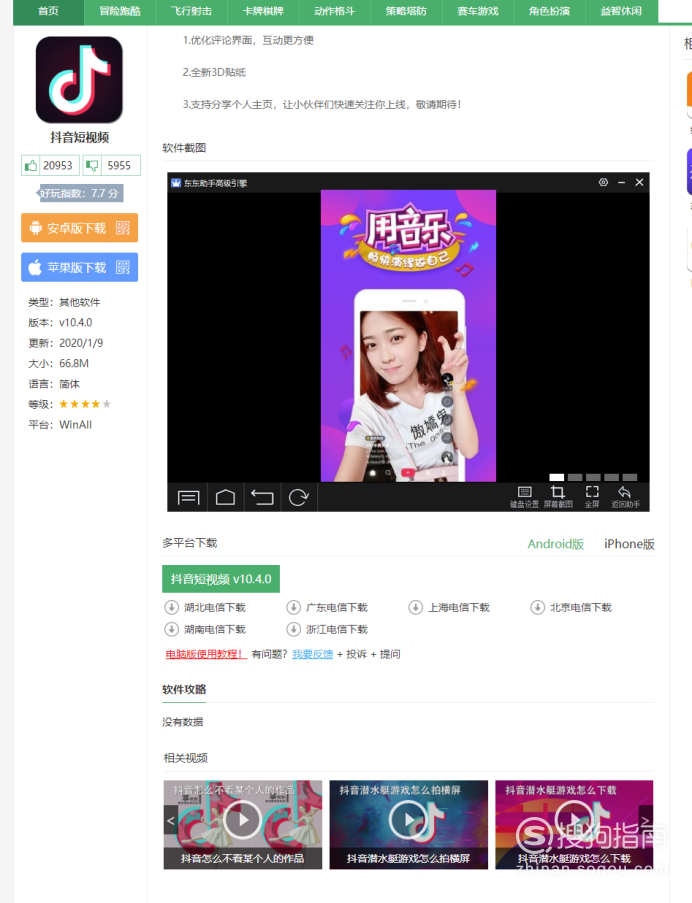Open the 赛车游戏 category tab
The image size is (692, 903).
pyautogui.click(x=478, y=11)
